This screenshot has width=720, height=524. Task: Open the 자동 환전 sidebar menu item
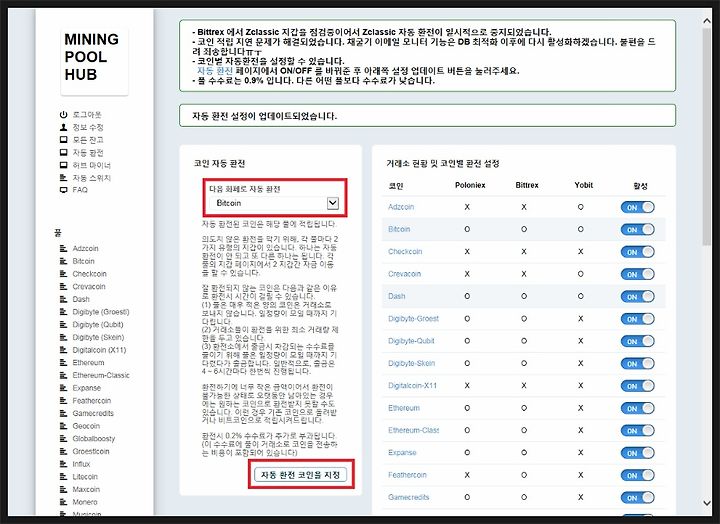(88, 152)
